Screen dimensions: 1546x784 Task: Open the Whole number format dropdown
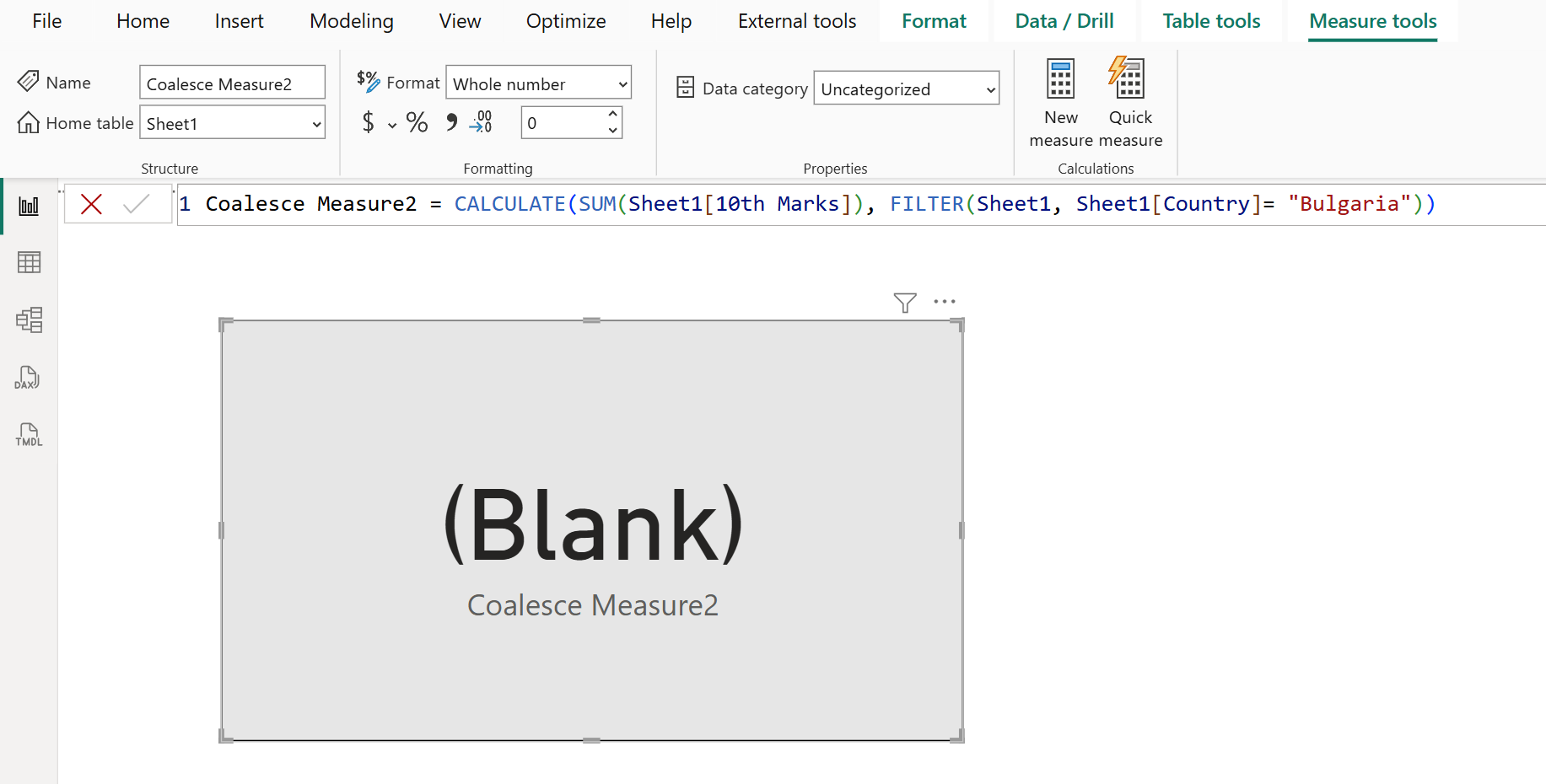point(538,83)
